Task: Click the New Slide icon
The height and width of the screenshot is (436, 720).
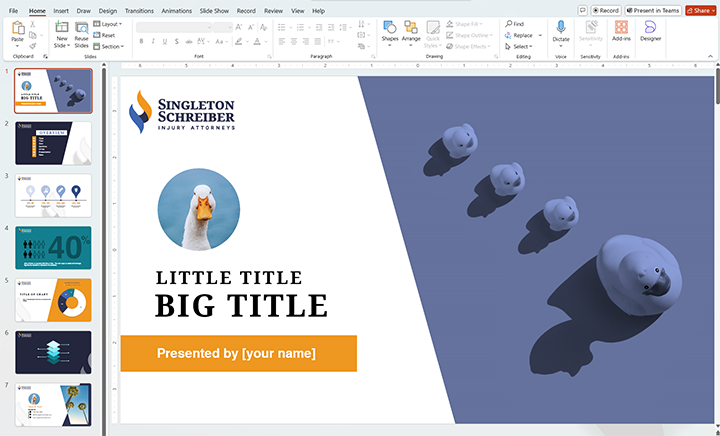Action: pyautogui.click(x=62, y=28)
